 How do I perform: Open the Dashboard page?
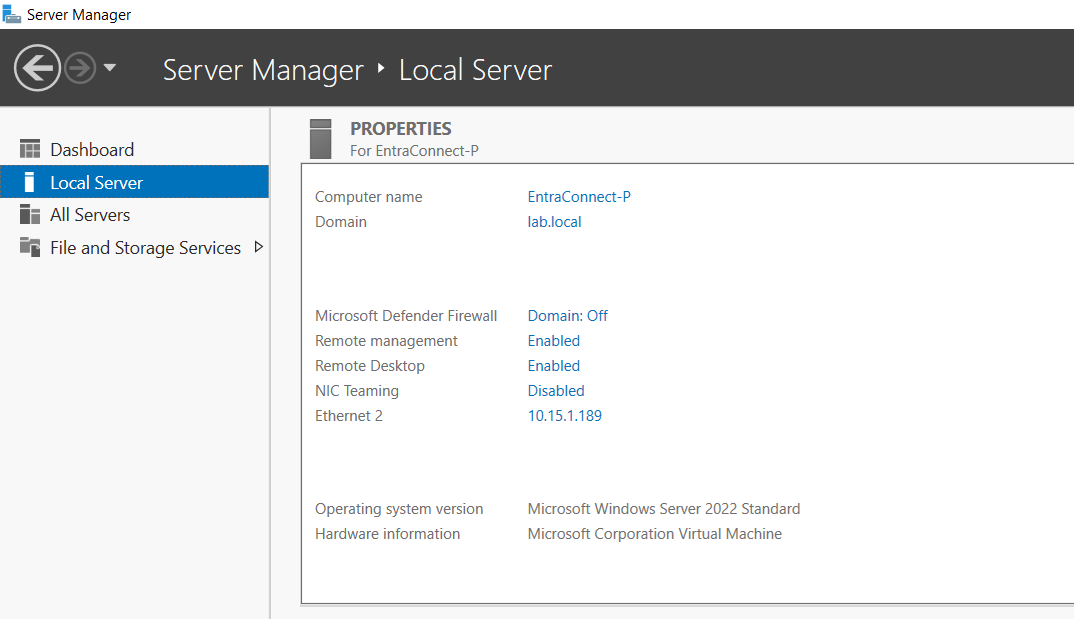pos(92,149)
